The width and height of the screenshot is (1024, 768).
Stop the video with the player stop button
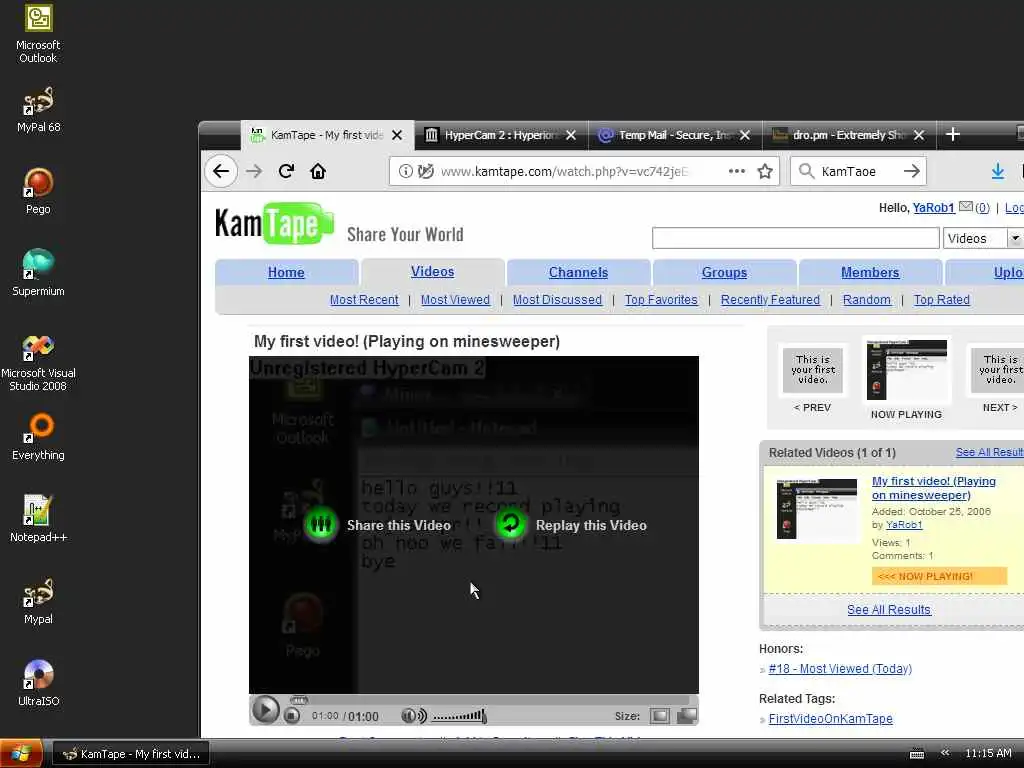point(292,716)
